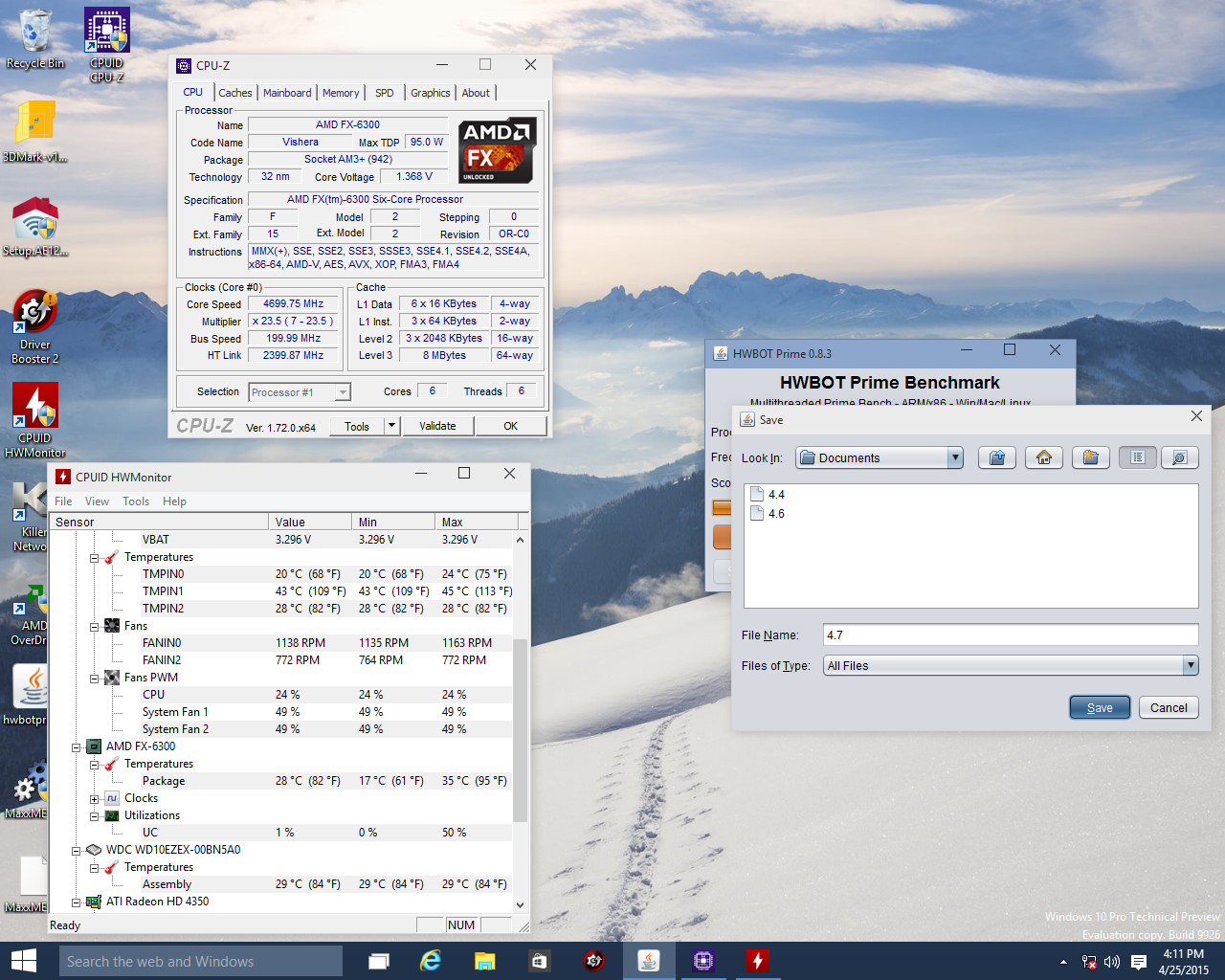1225x980 pixels.
Task: Select the SetupAE12 desktop icon
Action: pyautogui.click(x=35, y=226)
